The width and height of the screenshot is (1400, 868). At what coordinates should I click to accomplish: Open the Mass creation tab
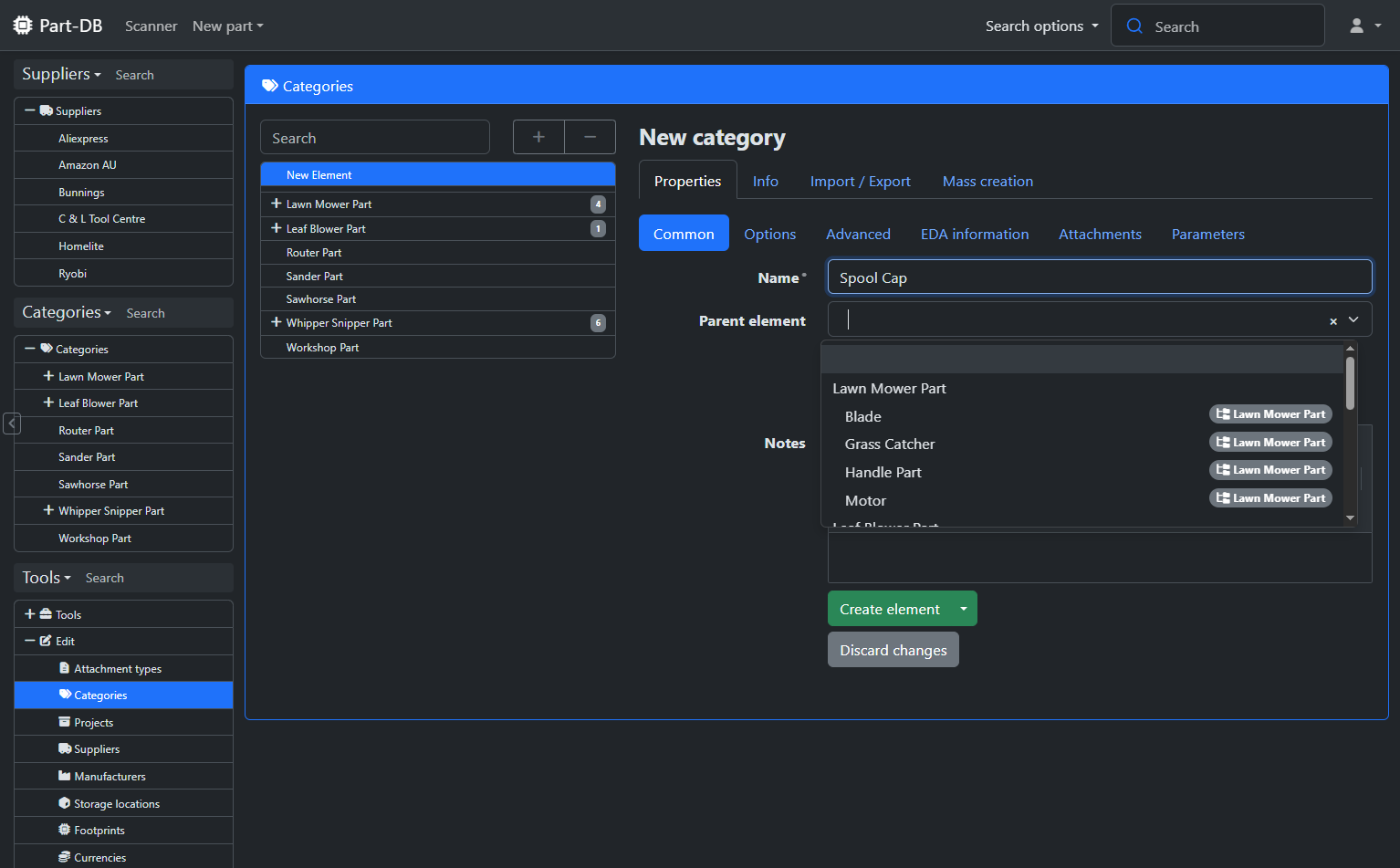pos(987,181)
